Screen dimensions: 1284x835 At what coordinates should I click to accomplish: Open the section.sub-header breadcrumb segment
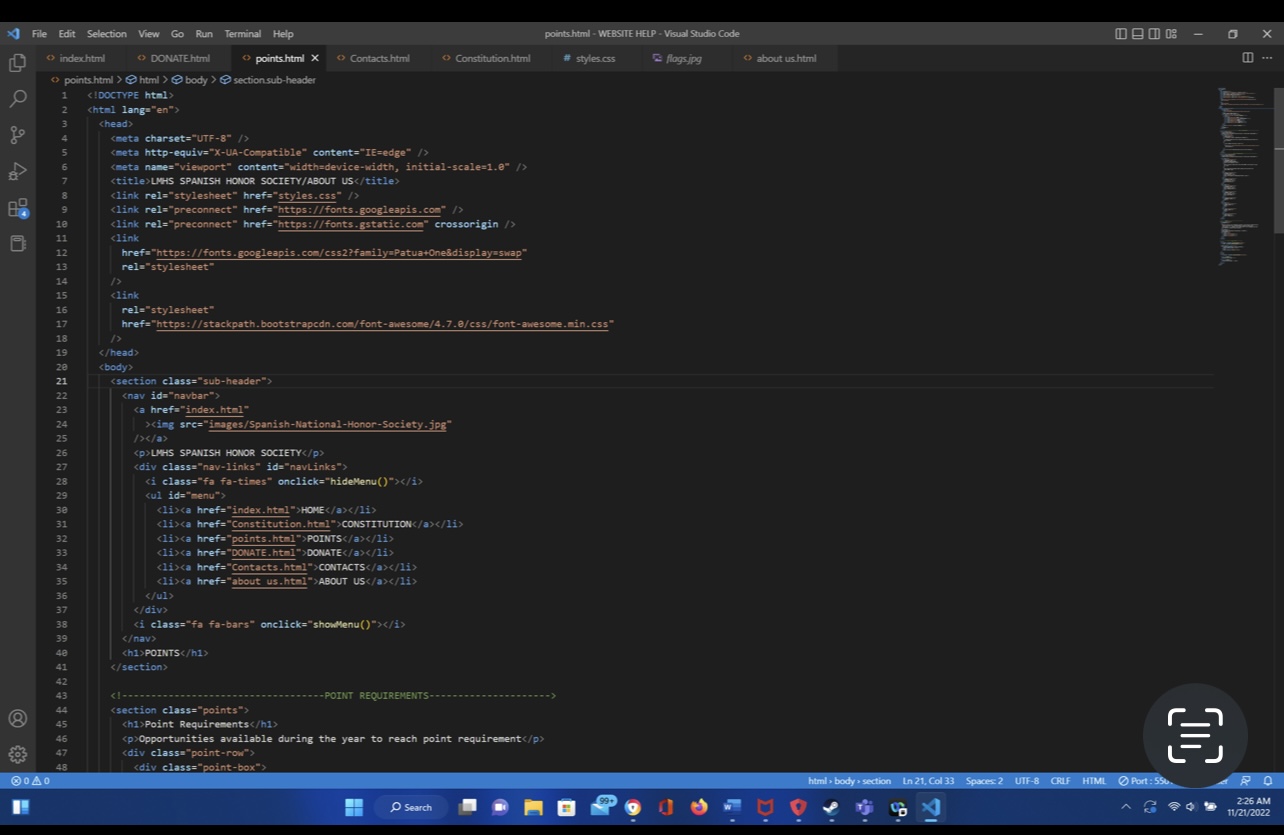click(x=268, y=80)
